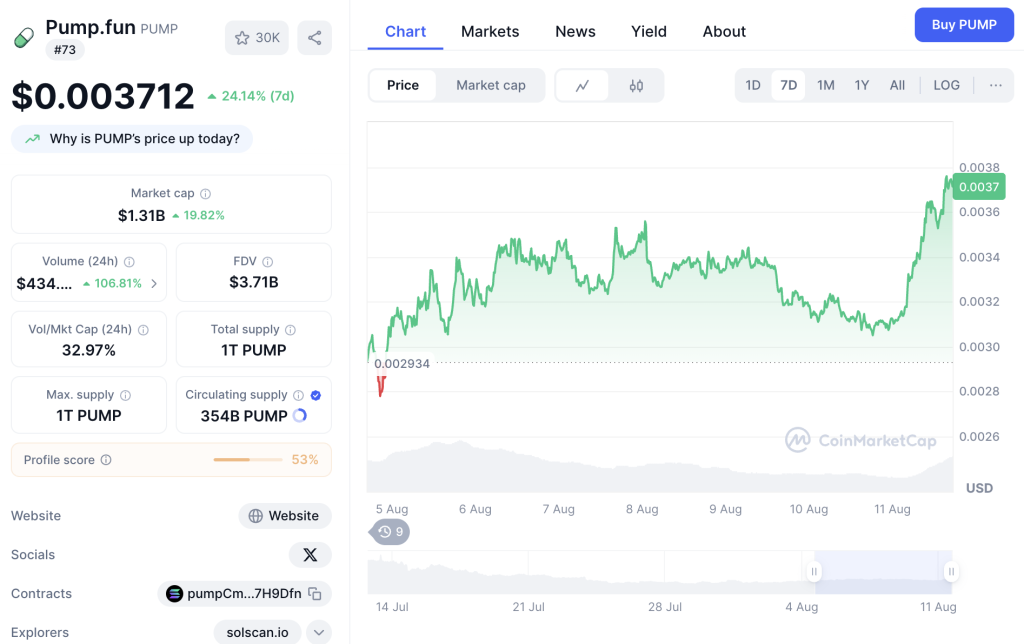
Task: Click Why is PUMP's price up today
Action: pos(132,139)
